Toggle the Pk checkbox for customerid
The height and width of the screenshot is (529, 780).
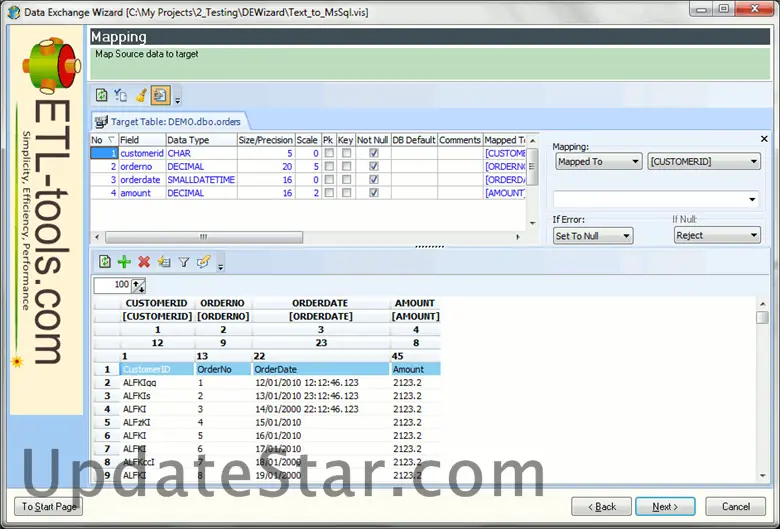329,153
